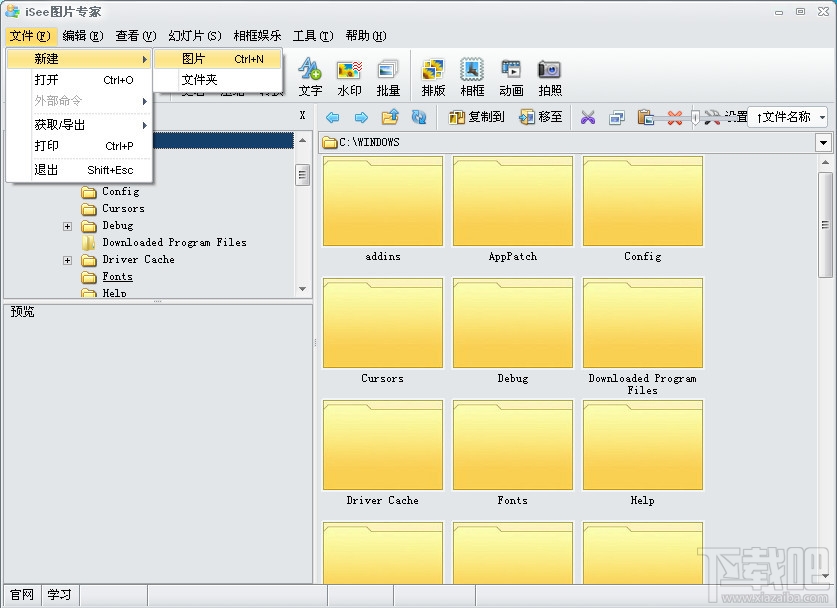
Task: Open the 文件名称 sort order dropdown
Action: click(823, 116)
